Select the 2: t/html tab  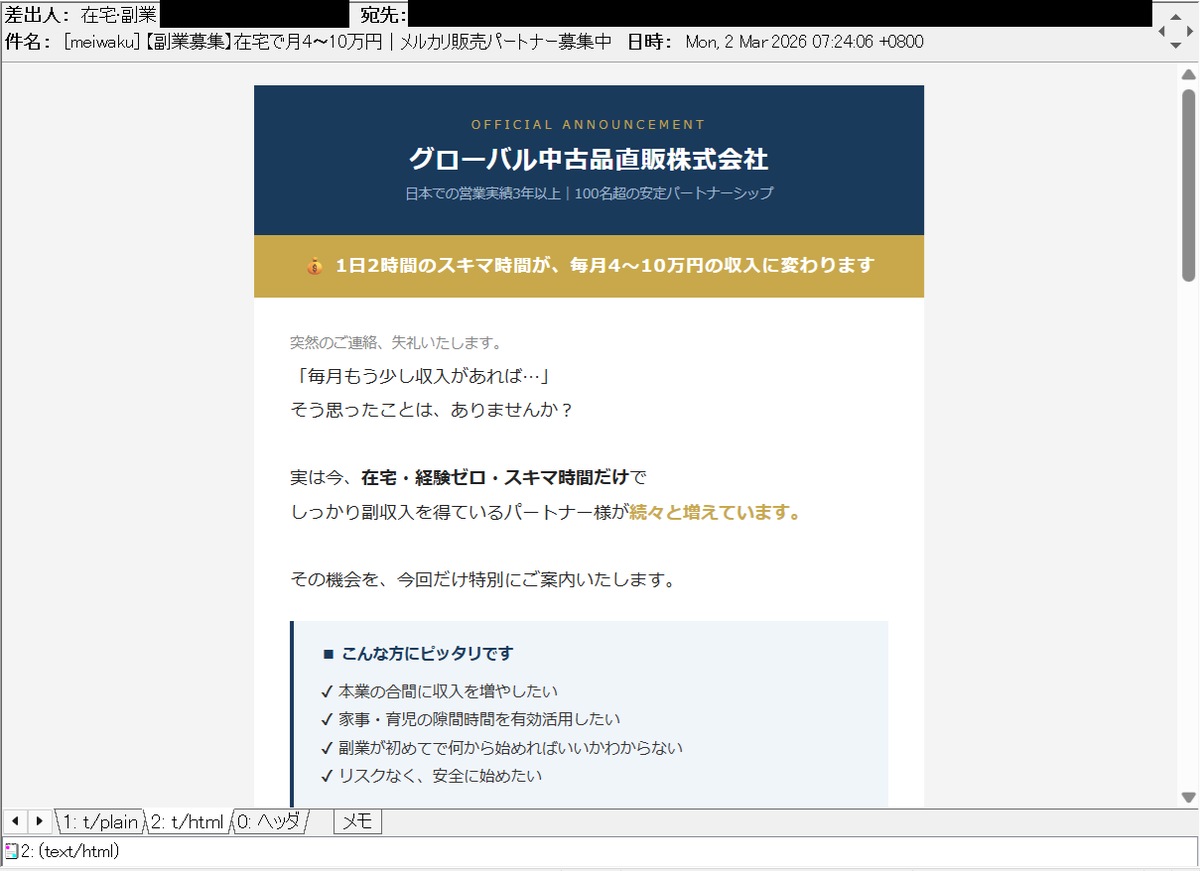tap(187, 822)
